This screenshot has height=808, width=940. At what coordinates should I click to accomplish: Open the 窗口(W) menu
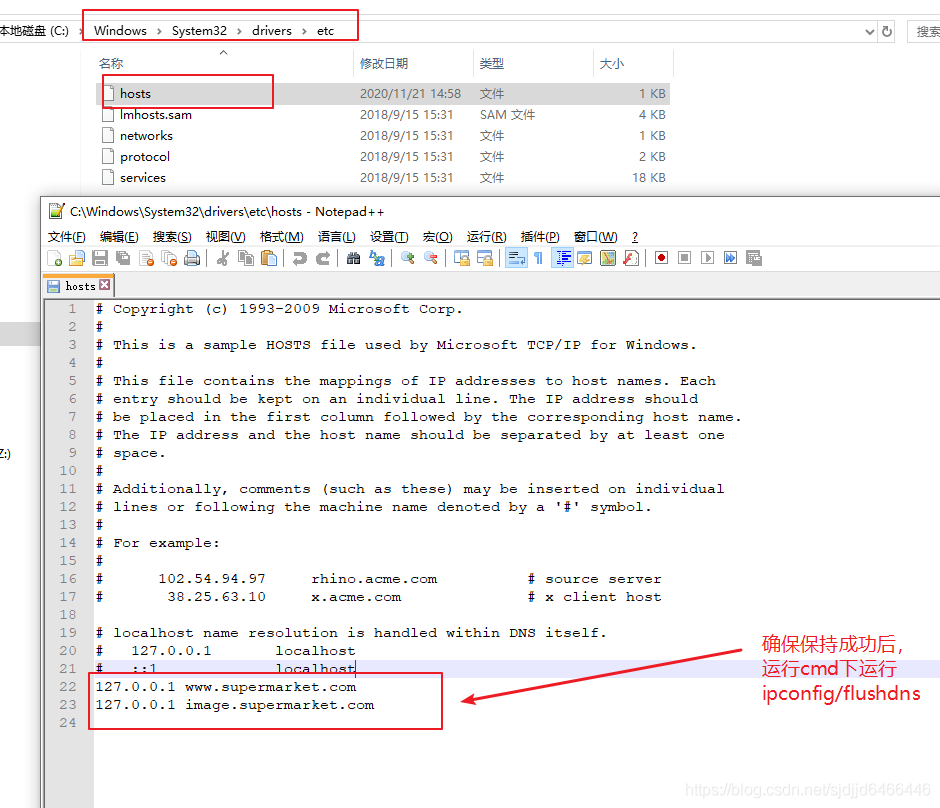tap(595, 237)
